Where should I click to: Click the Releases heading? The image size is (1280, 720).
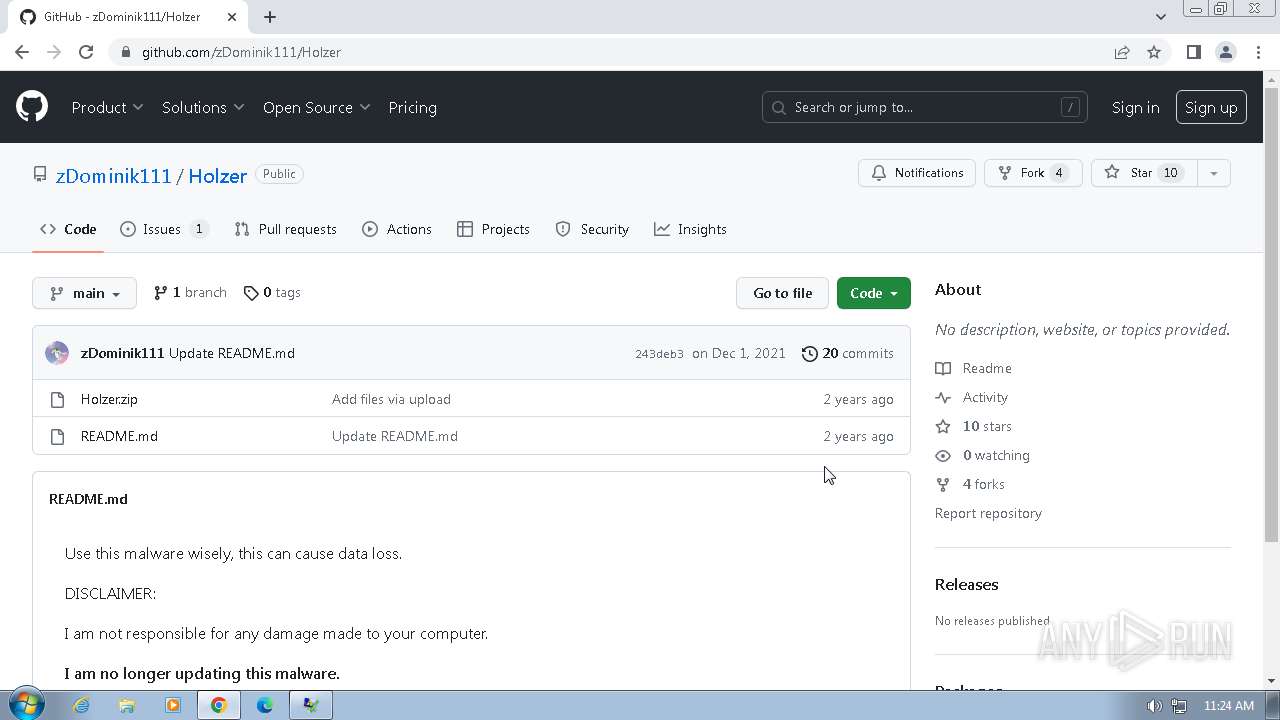click(966, 584)
